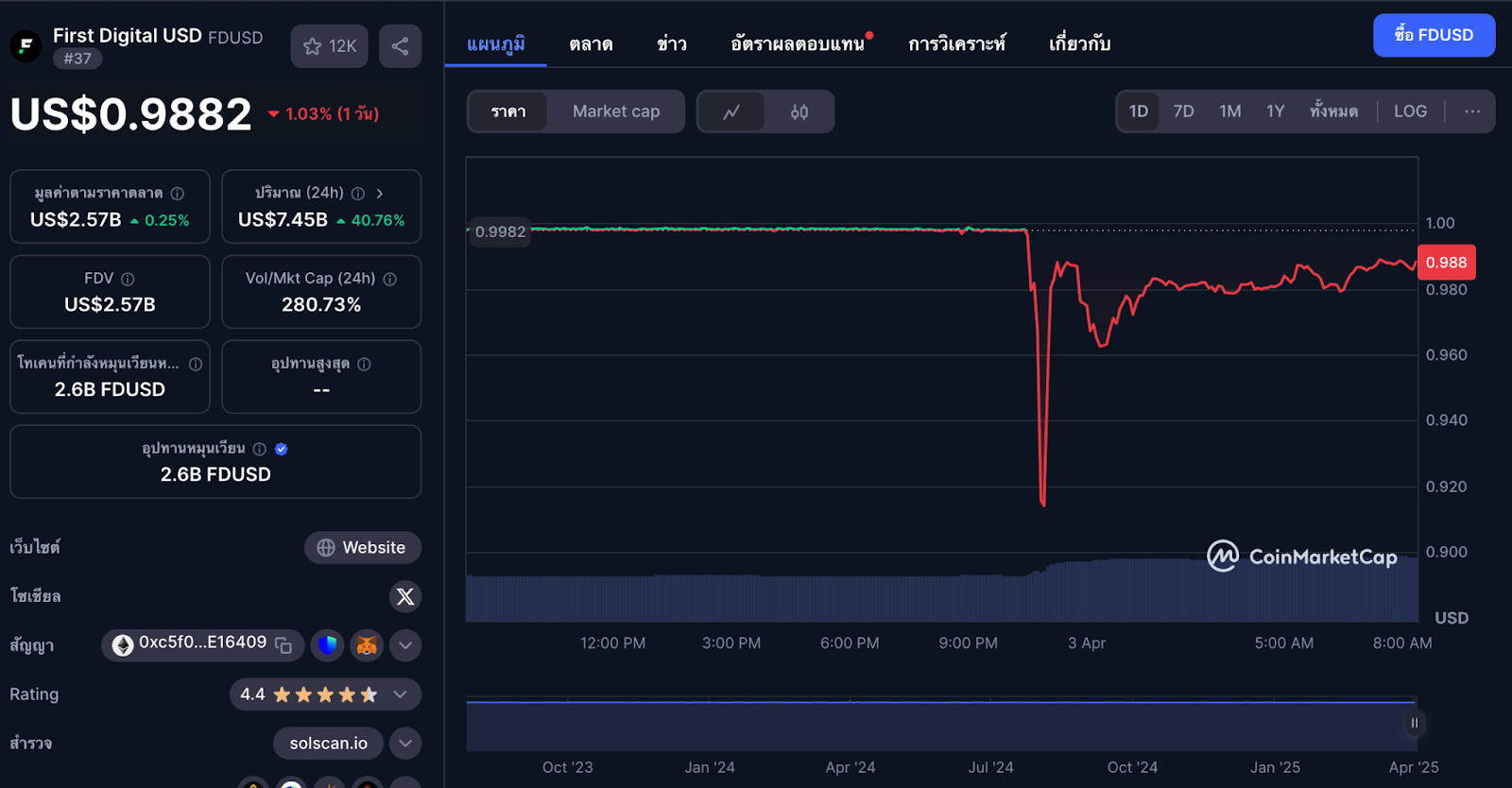The image size is (1512, 788).
Task: Expand the explorers dropdown next to solscan.io
Action: tap(405, 744)
